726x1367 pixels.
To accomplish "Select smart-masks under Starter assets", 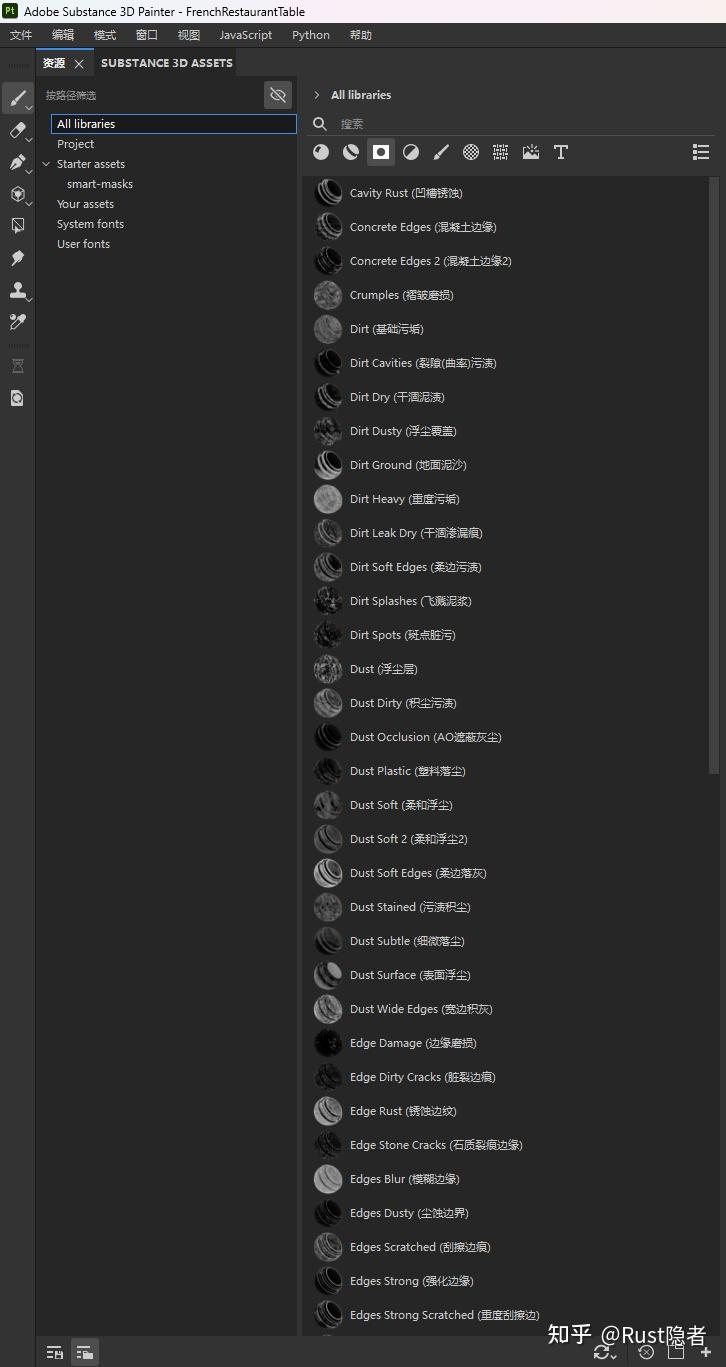I will (x=100, y=184).
